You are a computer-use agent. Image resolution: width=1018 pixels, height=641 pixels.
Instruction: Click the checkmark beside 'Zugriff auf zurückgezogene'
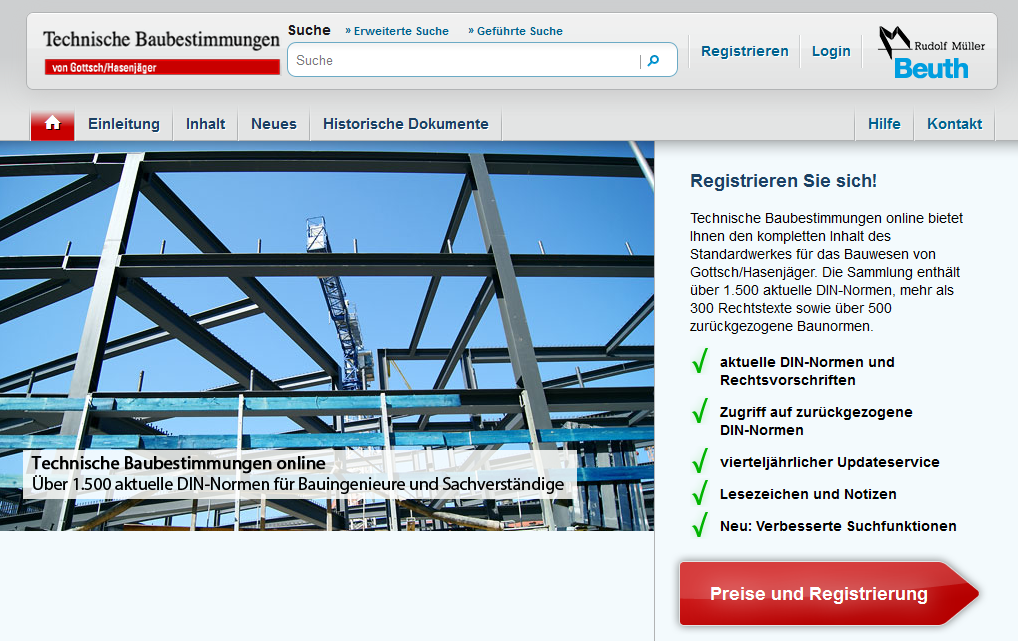700,410
